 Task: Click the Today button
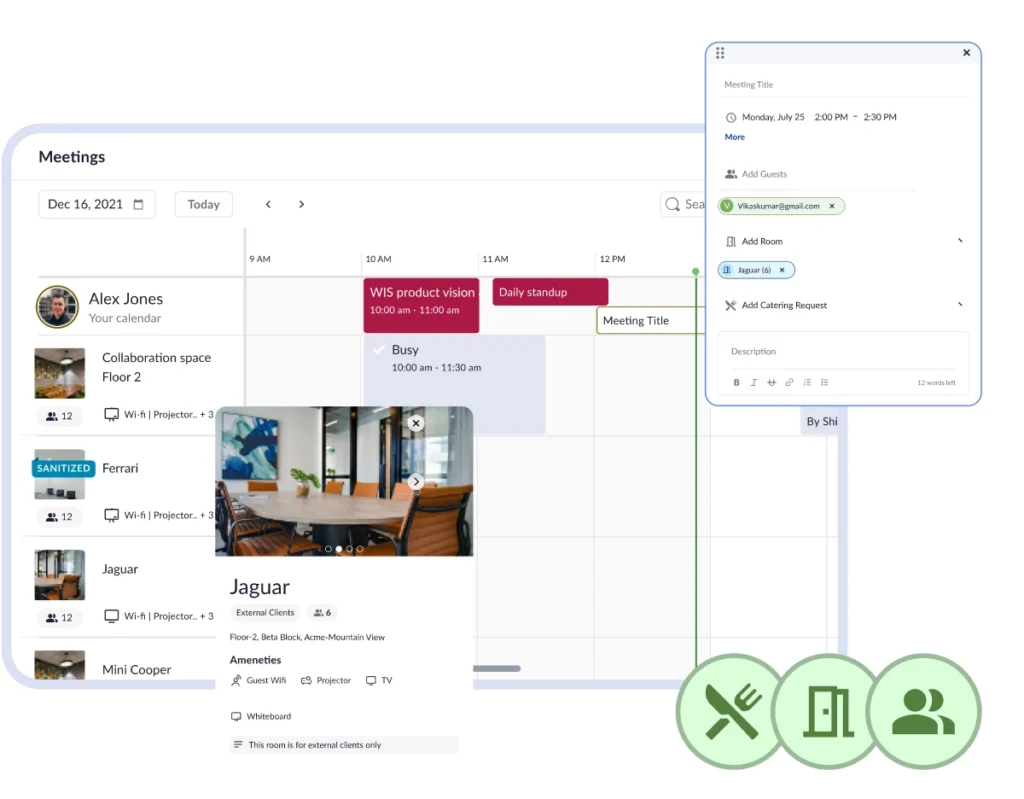coord(203,204)
